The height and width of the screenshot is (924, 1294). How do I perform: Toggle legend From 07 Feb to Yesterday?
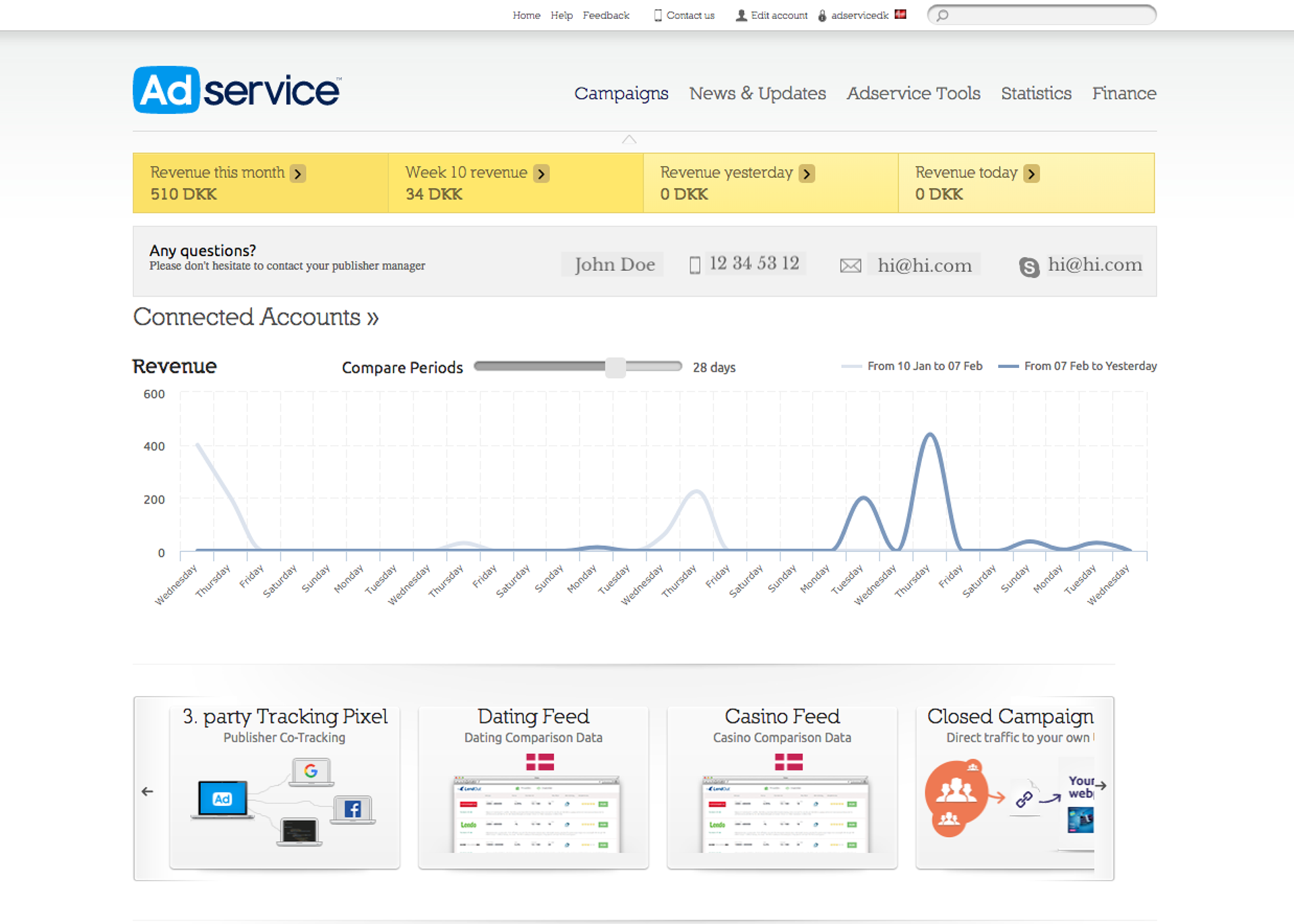tap(1077, 366)
